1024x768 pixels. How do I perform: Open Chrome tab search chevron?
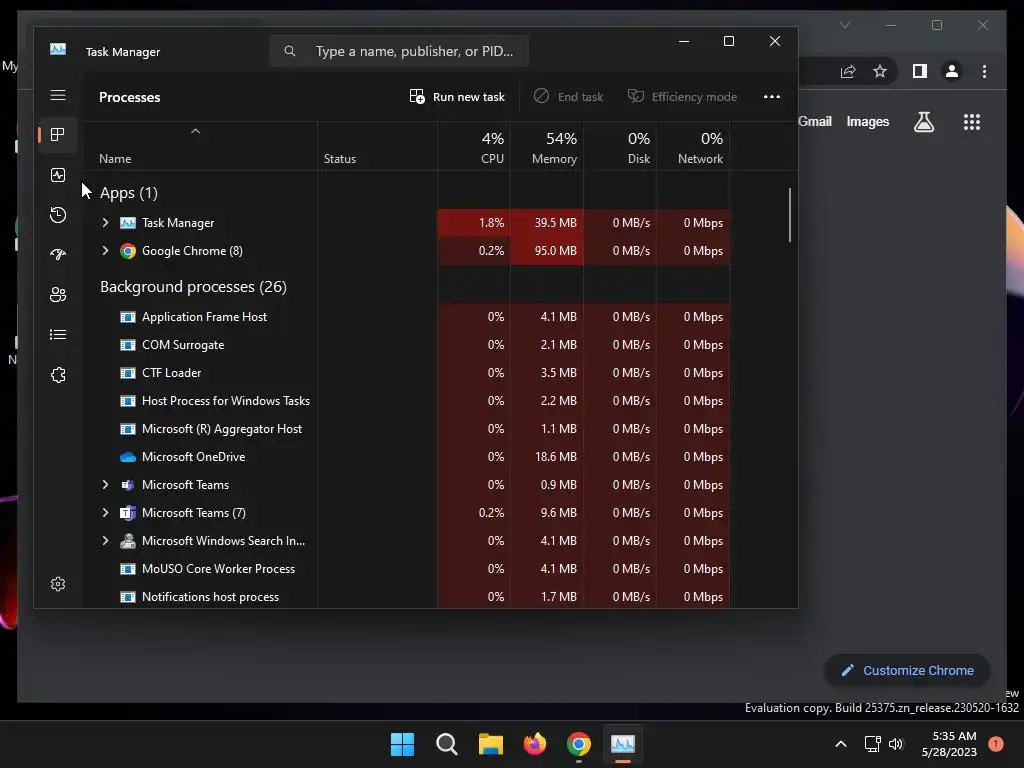tap(844, 25)
